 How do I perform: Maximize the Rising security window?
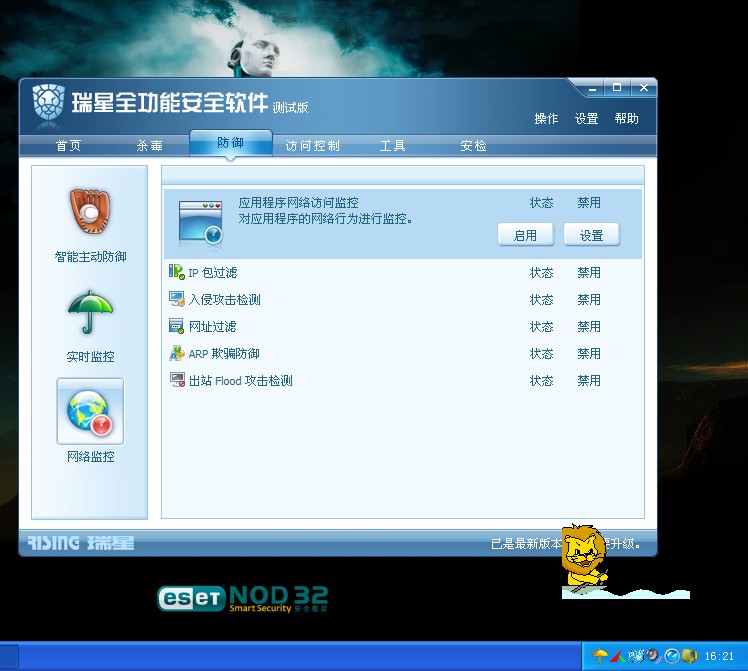click(x=617, y=88)
